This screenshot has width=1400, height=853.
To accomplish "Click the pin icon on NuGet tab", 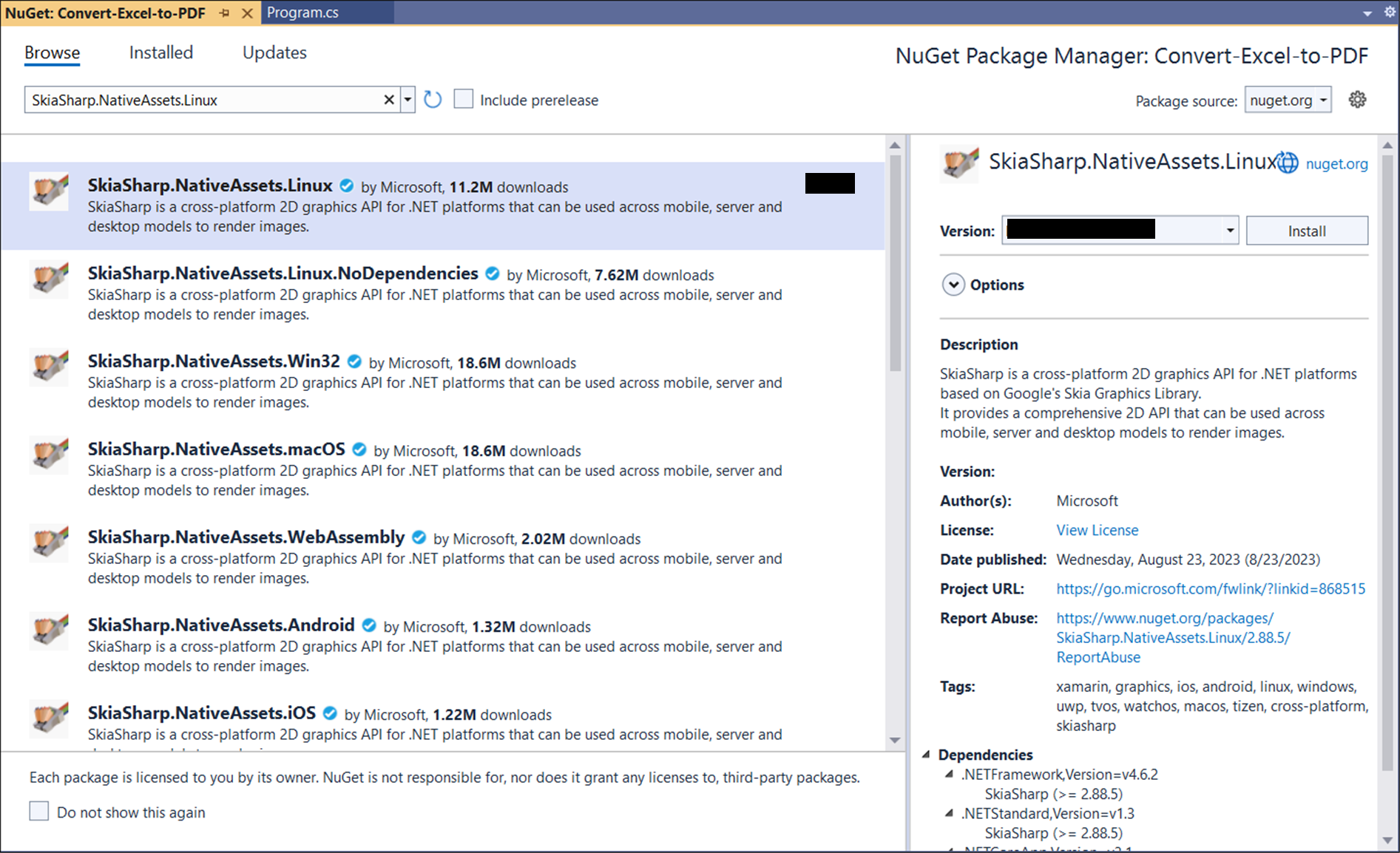I will point(225,13).
